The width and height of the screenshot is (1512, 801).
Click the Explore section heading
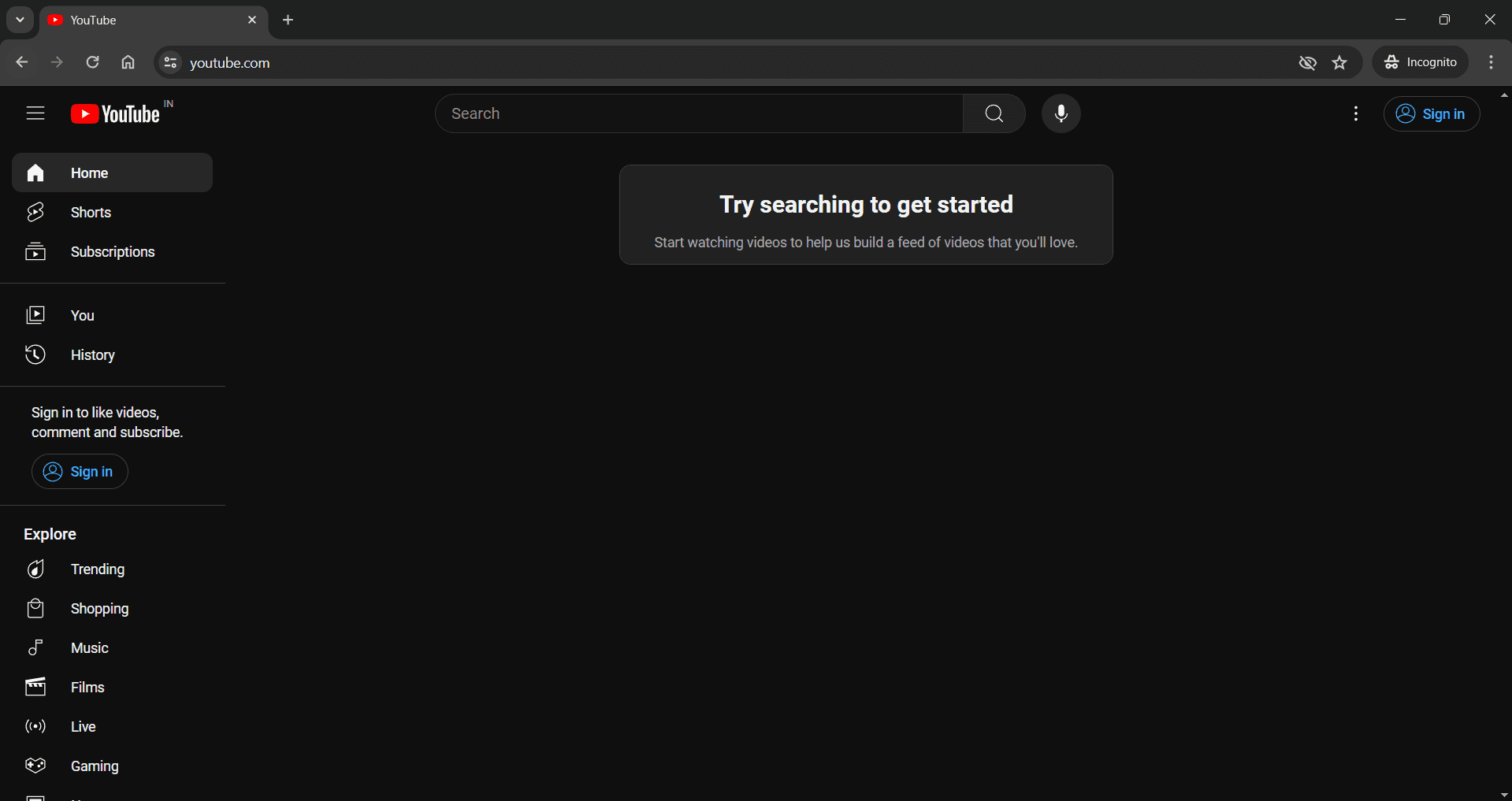click(x=50, y=534)
